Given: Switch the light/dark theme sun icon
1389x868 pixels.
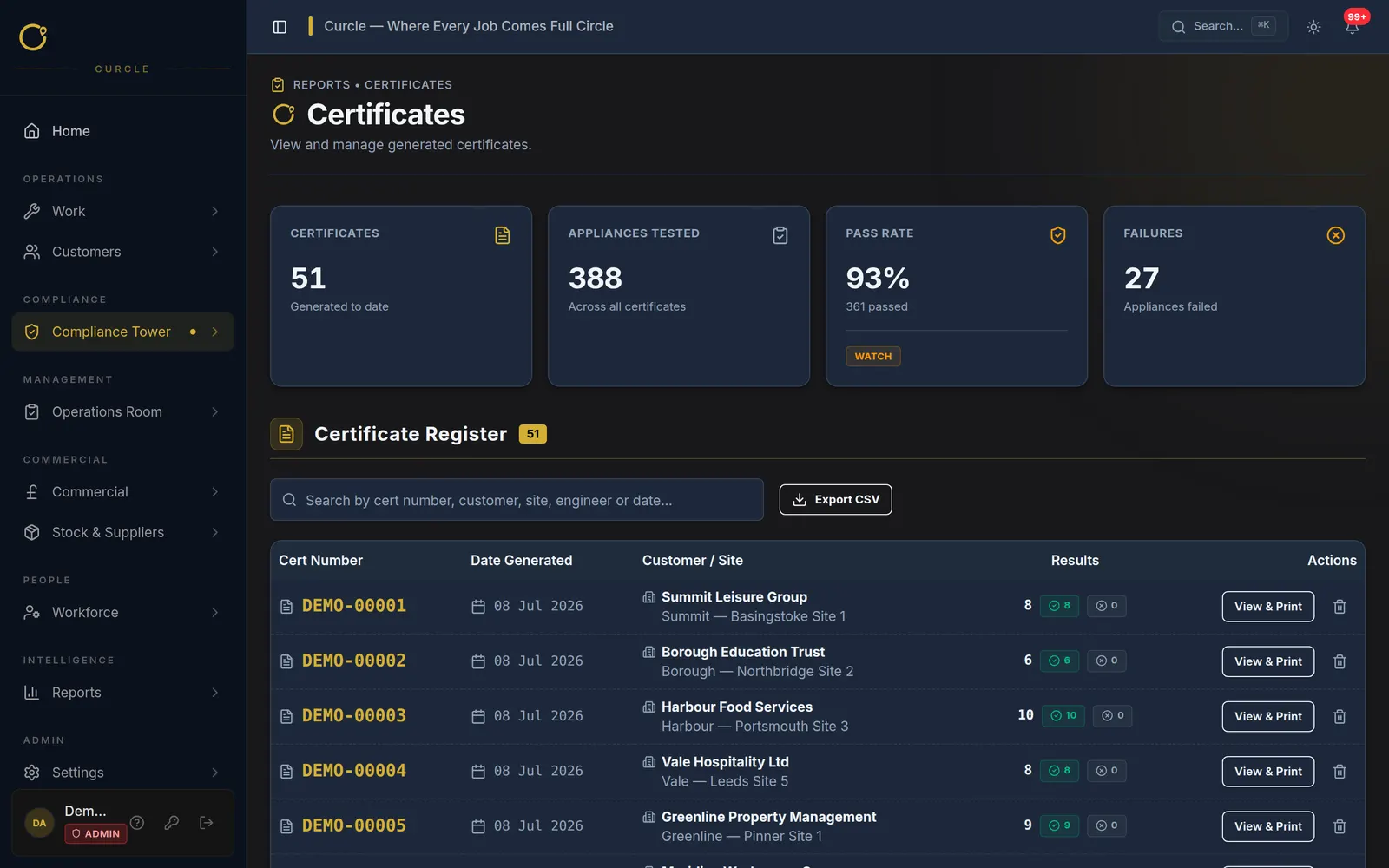Looking at the screenshot, I should coord(1313,27).
